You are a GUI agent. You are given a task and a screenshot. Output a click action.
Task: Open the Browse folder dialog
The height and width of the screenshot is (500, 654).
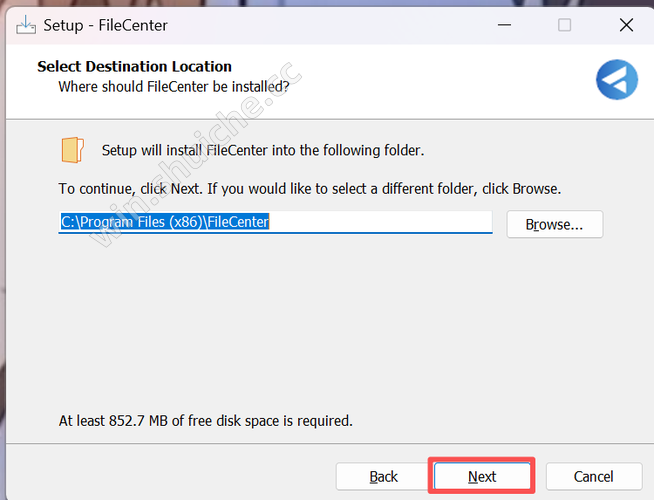tap(554, 224)
